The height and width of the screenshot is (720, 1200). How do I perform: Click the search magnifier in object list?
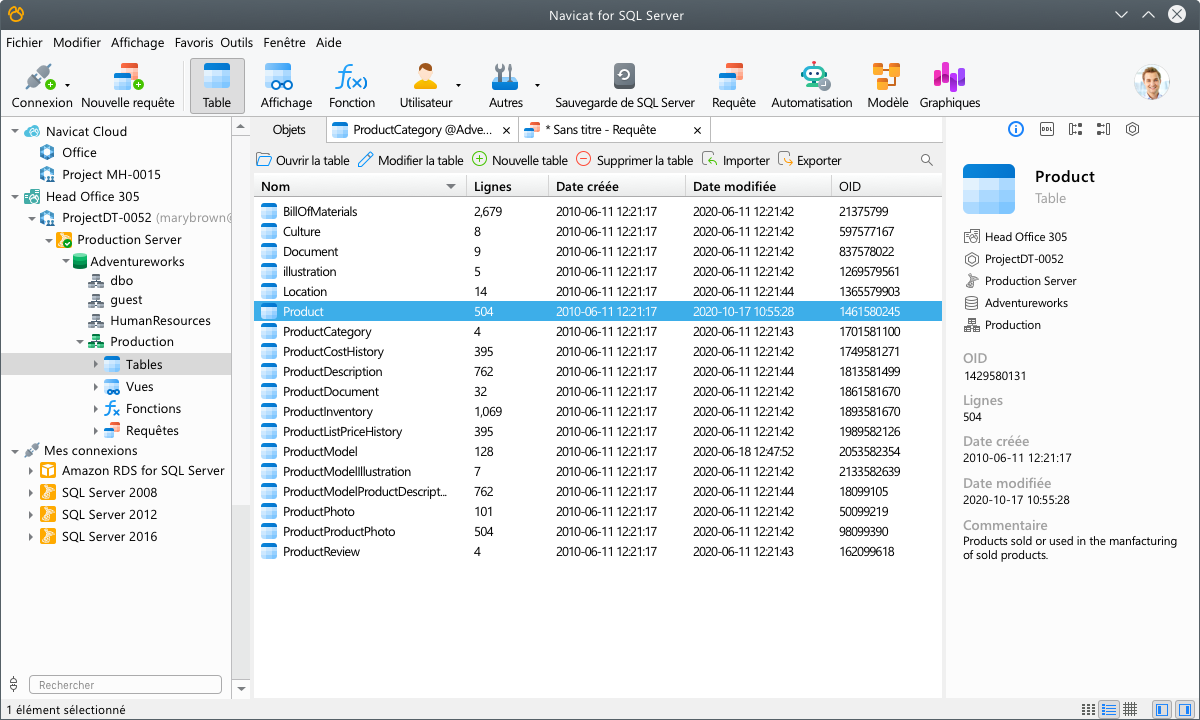pyautogui.click(x=927, y=160)
